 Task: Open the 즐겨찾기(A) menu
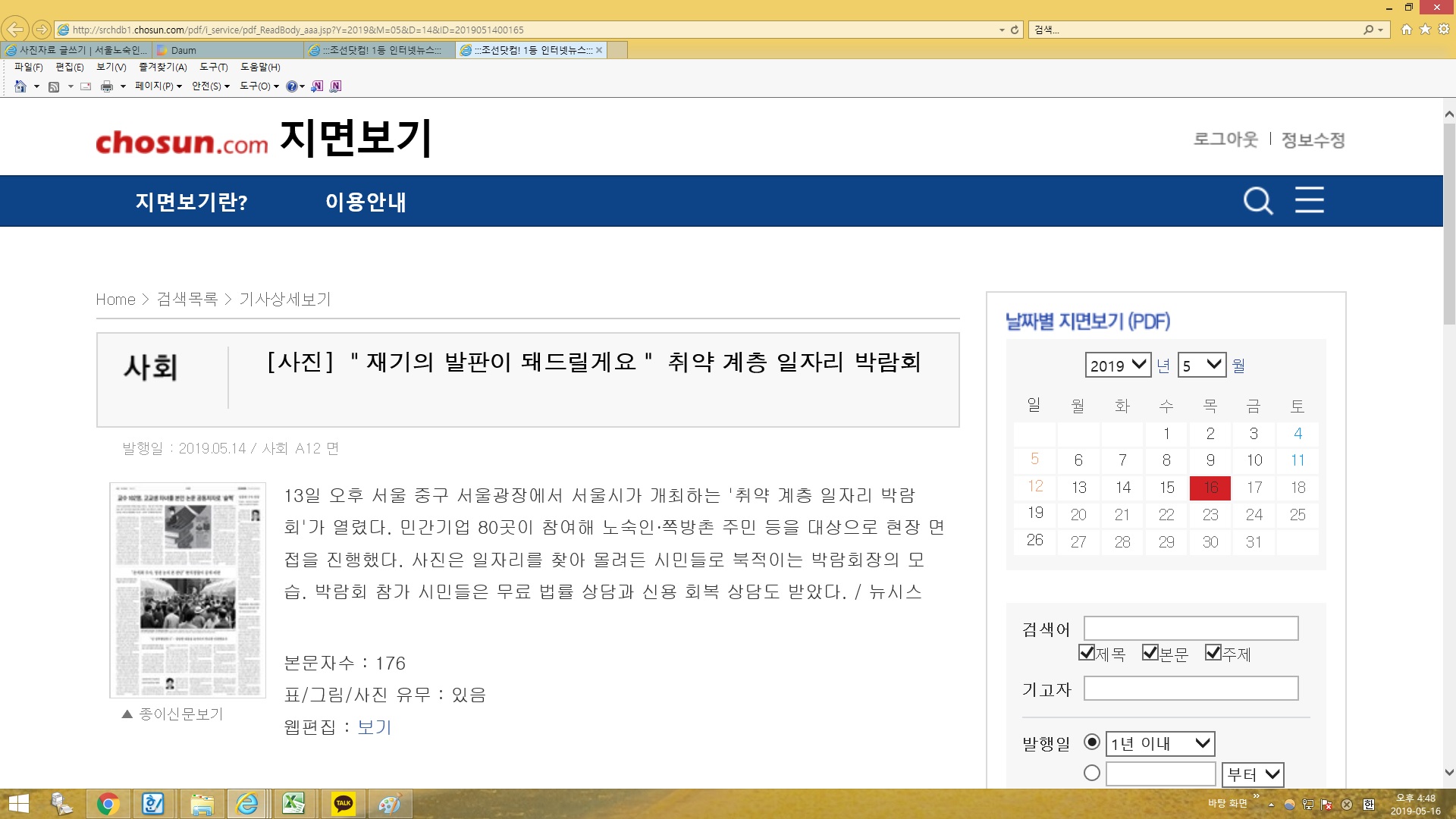[x=162, y=67]
